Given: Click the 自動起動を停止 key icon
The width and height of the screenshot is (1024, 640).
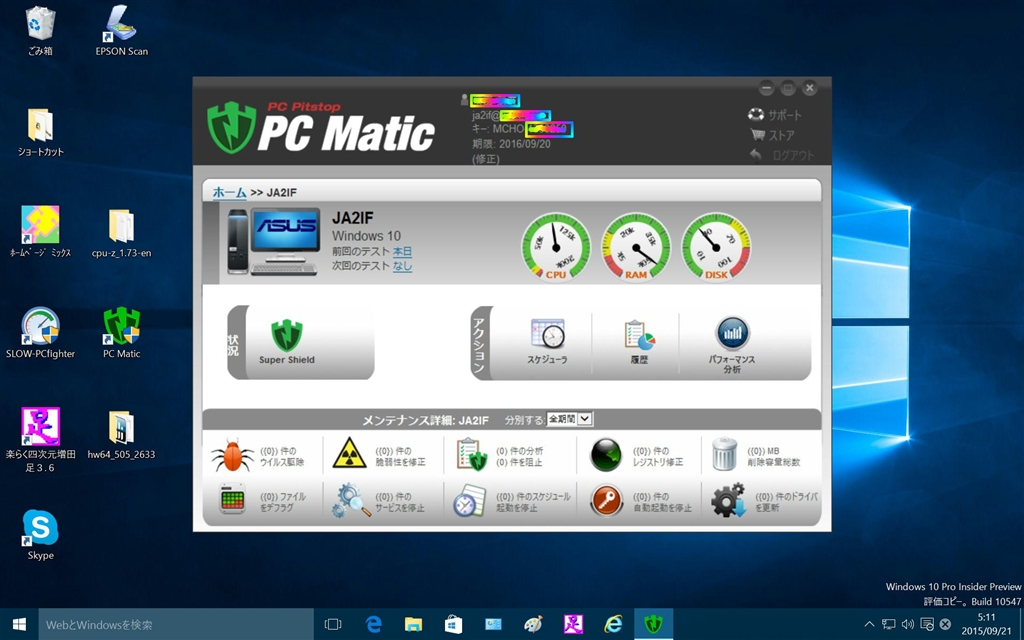Looking at the screenshot, I should (x=607, y=501).
